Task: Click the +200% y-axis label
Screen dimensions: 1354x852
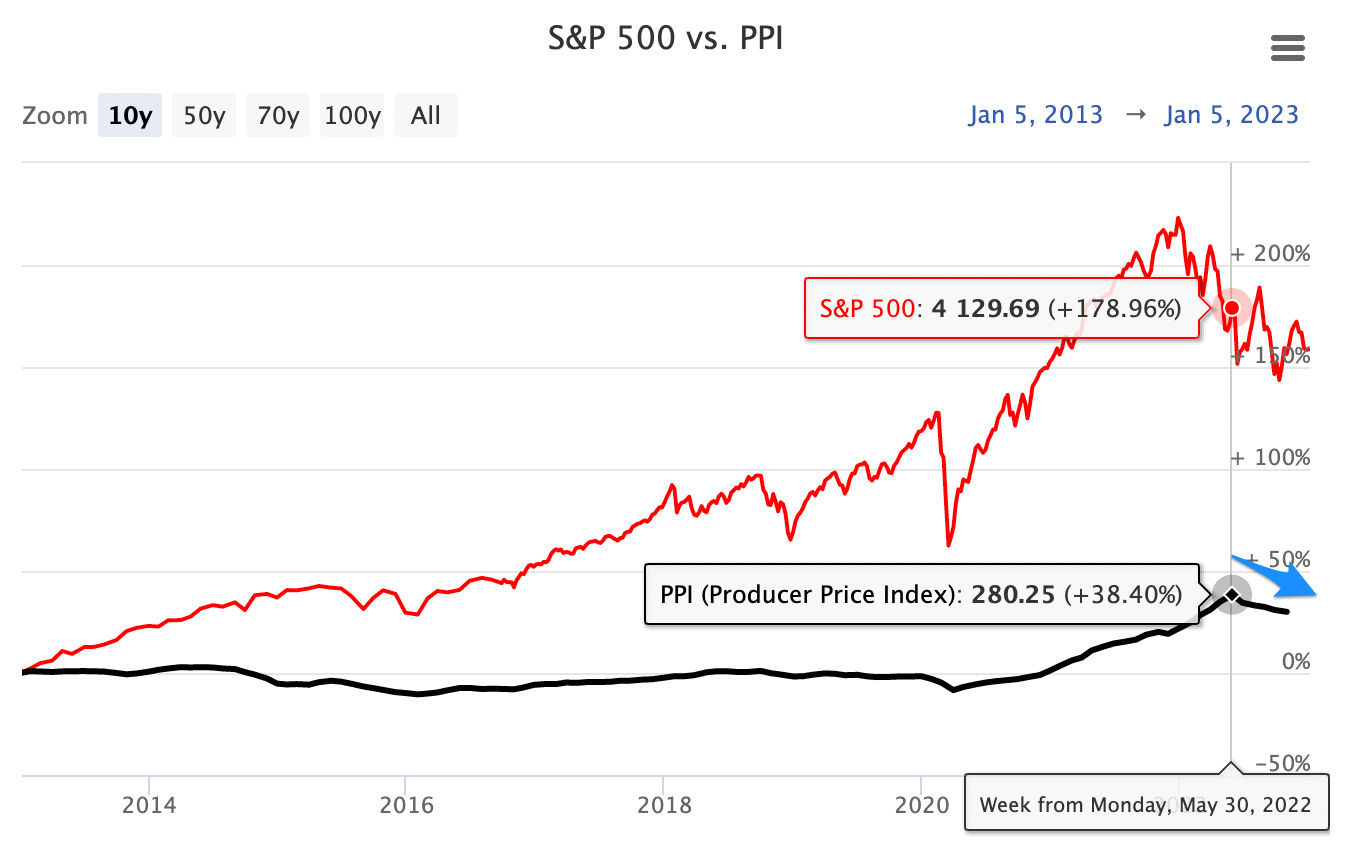Action: pos(1270,253)
